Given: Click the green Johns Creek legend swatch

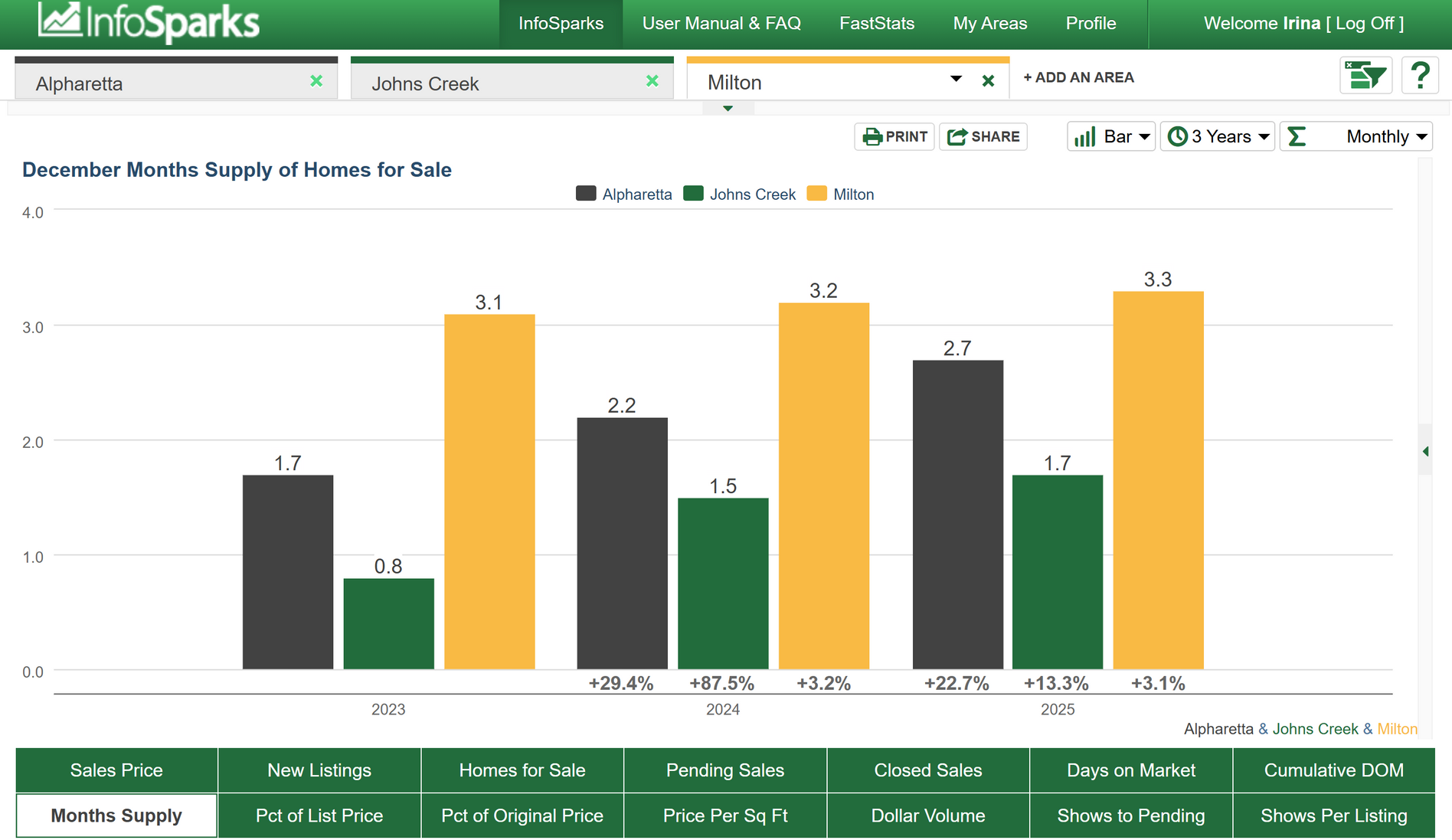Looking at the screenshot, I should [693, 194].
